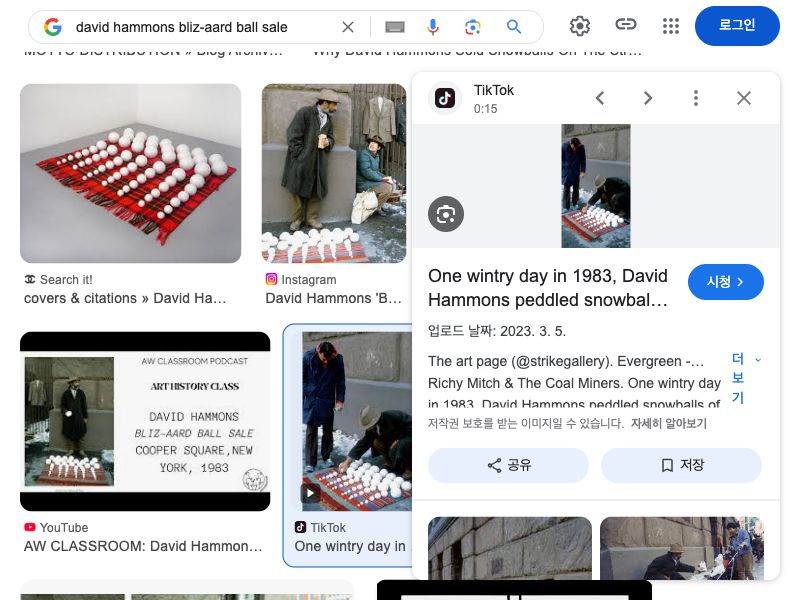
Task: Search inside the image with the Lens button
Action: coord(446,214)
